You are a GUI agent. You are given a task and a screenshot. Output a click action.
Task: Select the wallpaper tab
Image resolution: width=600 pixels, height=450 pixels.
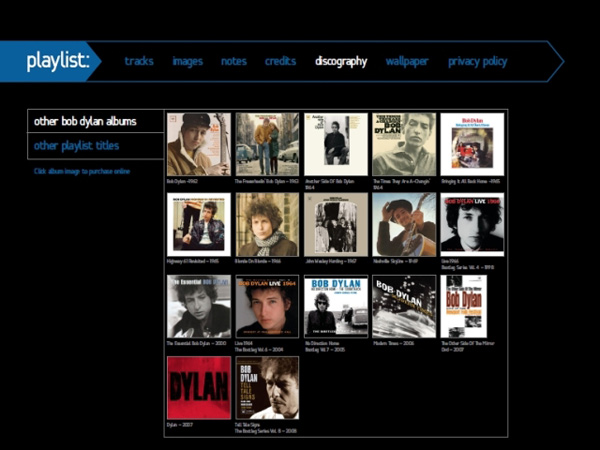coord(407,61)
